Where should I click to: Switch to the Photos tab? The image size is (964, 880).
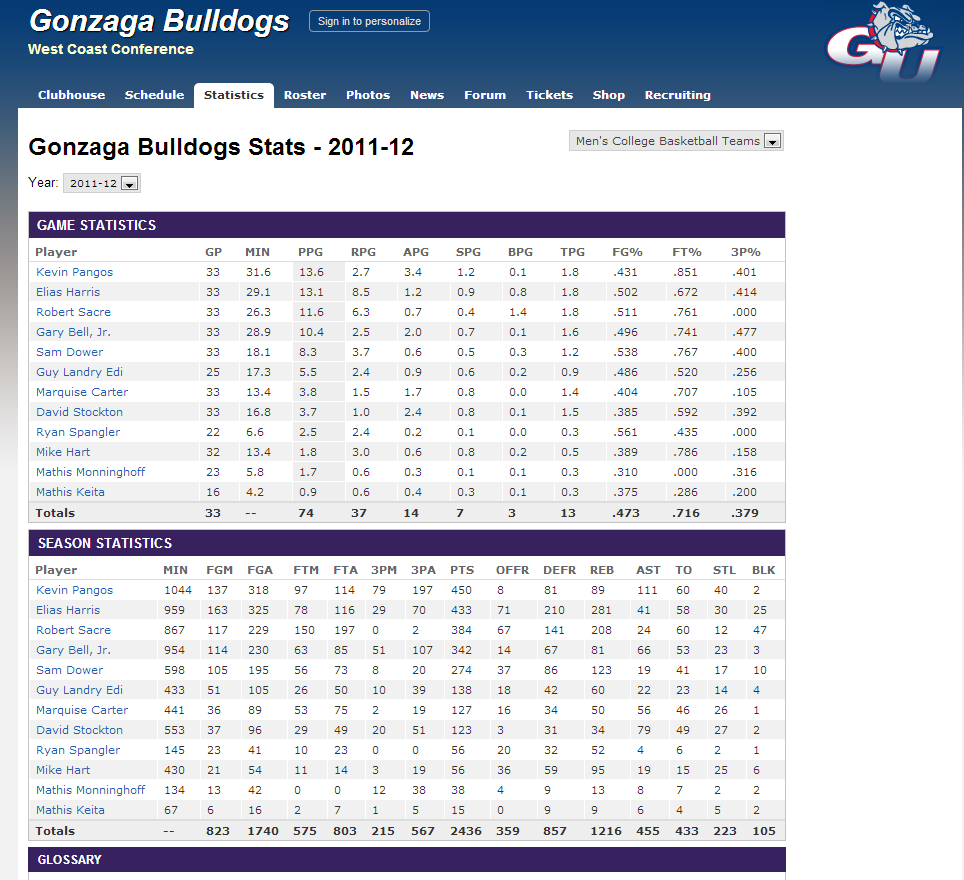click(x=368, y=95)
